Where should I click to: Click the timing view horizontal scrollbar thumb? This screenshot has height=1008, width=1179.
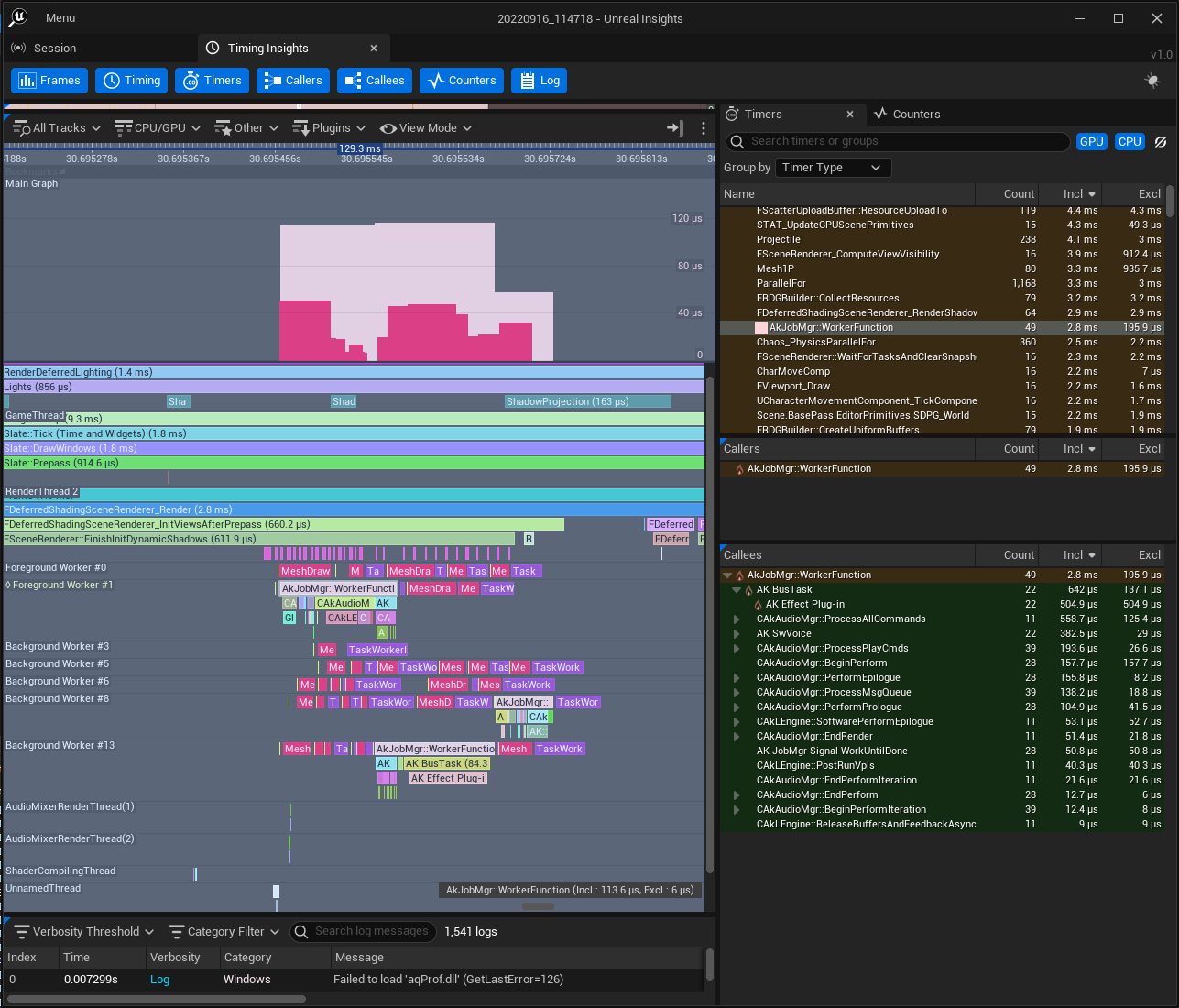point(538,906)
